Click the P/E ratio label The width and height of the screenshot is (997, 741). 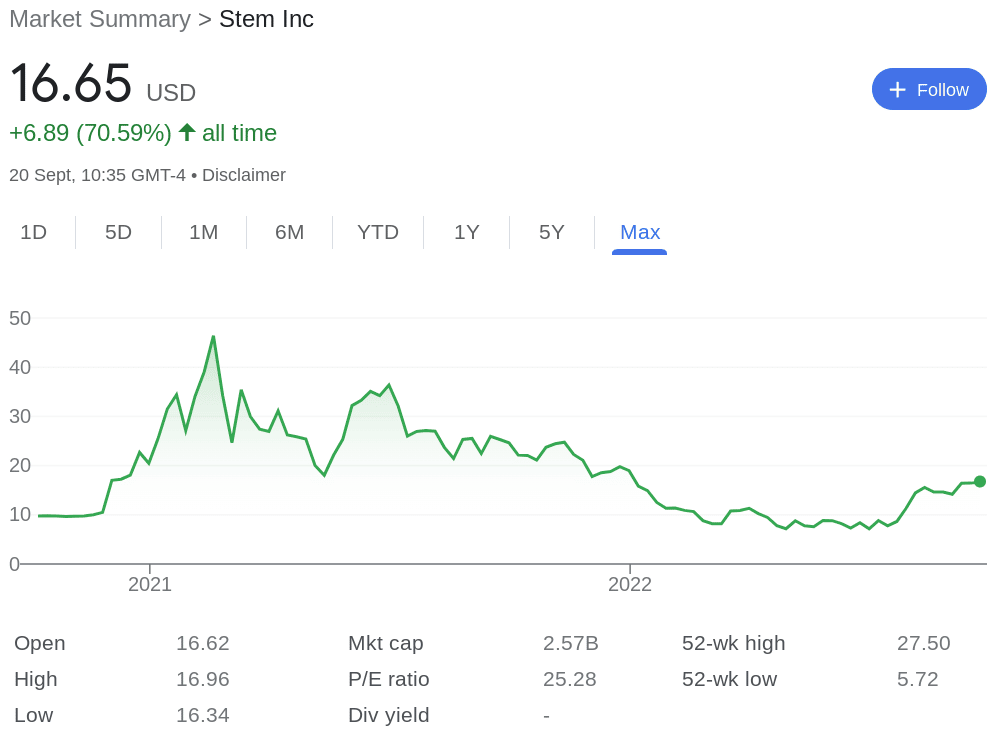pos(388,679)
